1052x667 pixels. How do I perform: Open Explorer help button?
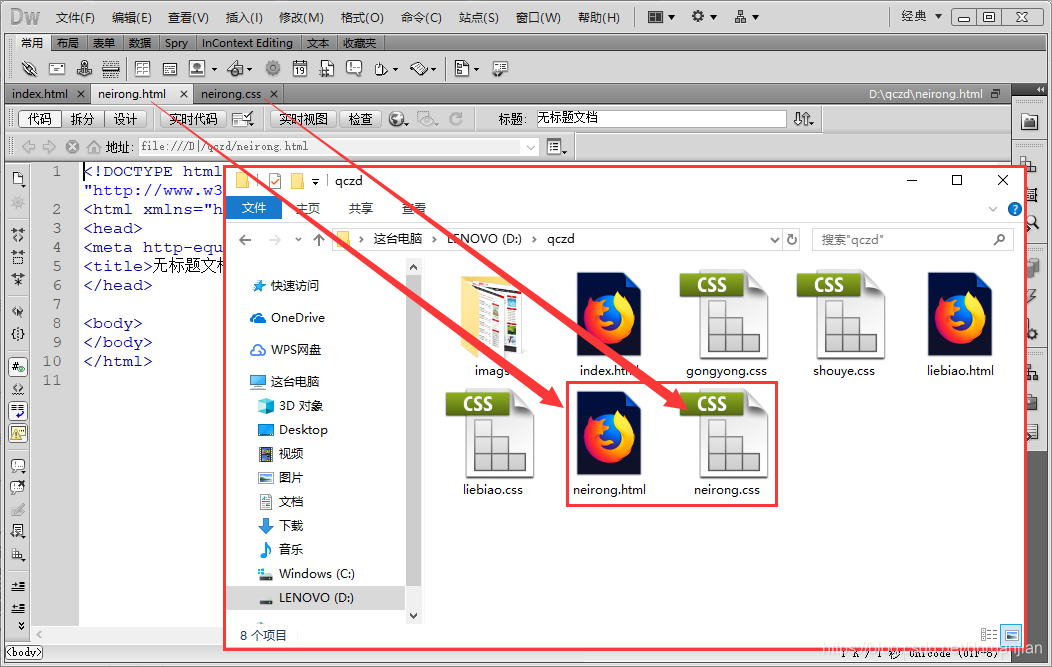point(1014,209)
